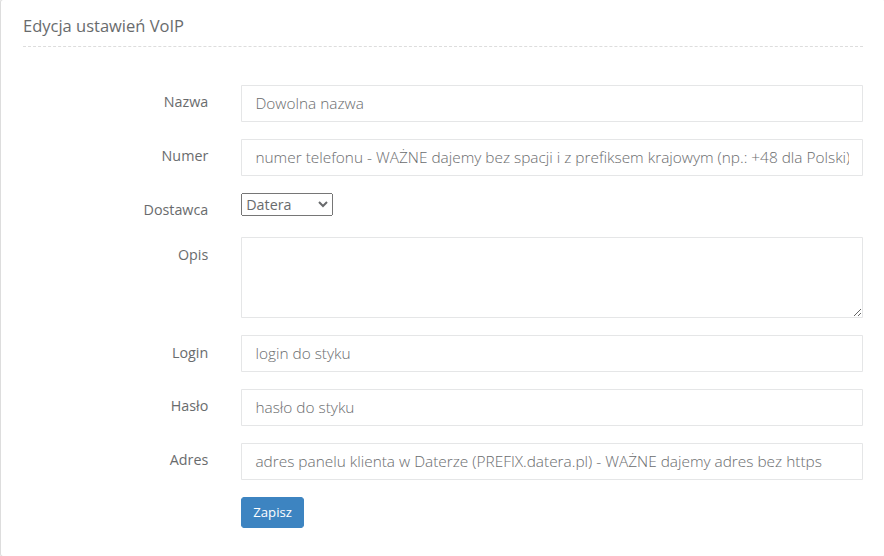The width and height of the screenshot is (884, 556).
Task: Click the Dostawca label text
Action: coord(176,210)
